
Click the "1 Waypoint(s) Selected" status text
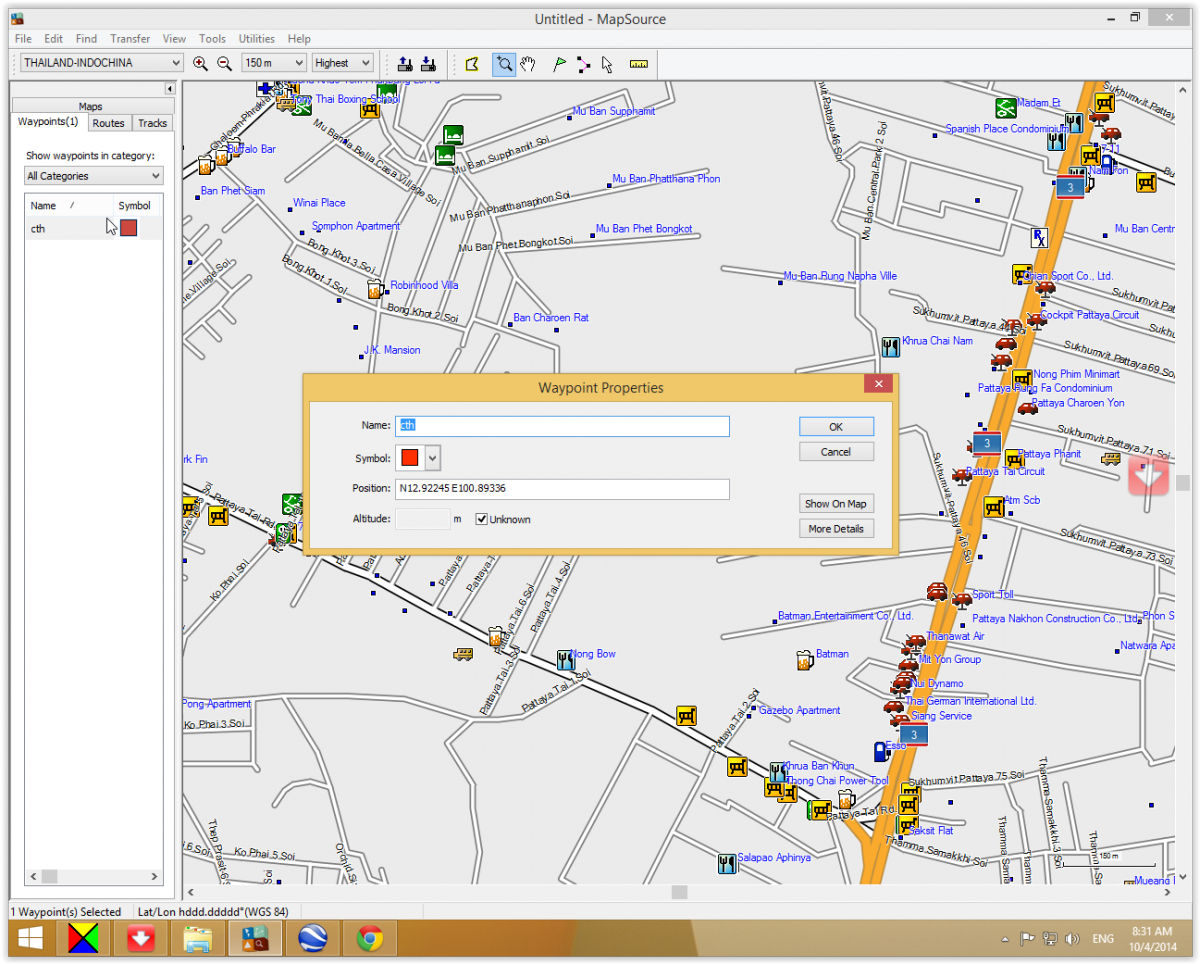[66, 912]
